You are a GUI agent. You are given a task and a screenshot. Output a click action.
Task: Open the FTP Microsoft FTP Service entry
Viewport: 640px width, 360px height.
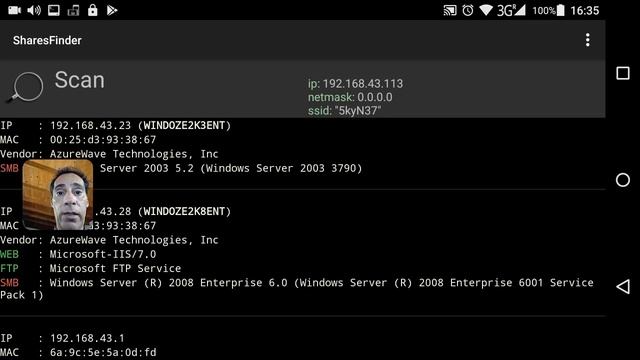[91, 269]
